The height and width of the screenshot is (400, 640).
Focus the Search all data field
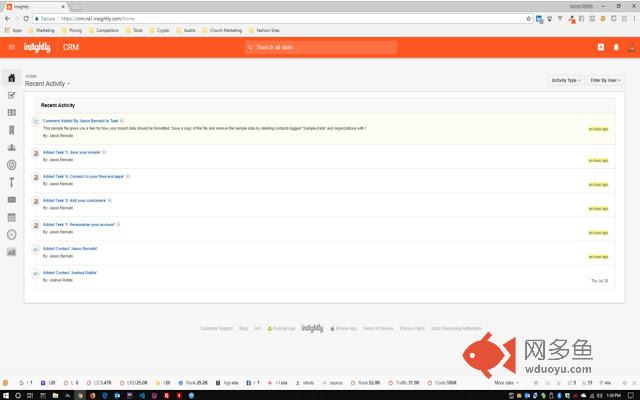(x=321, y=47)
